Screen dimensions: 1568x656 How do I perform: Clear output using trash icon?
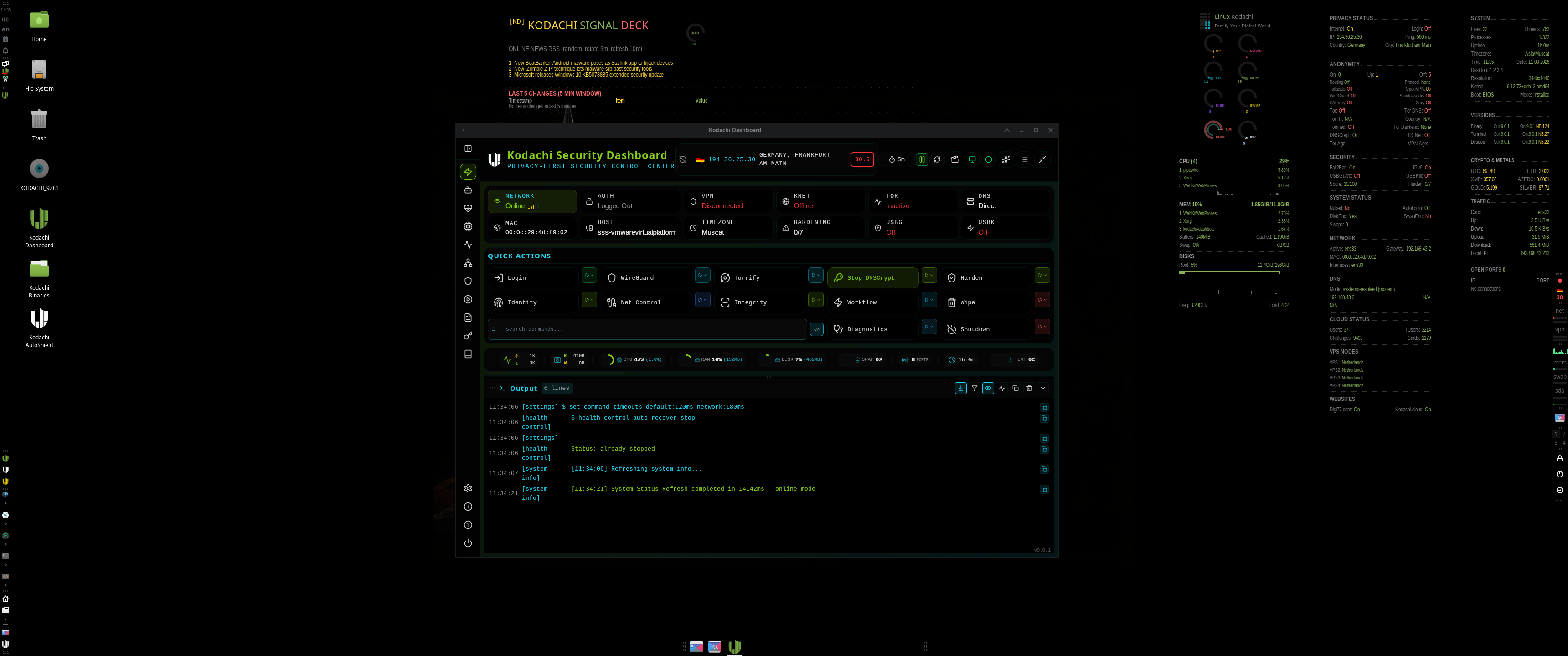[x=1029, y=388]
